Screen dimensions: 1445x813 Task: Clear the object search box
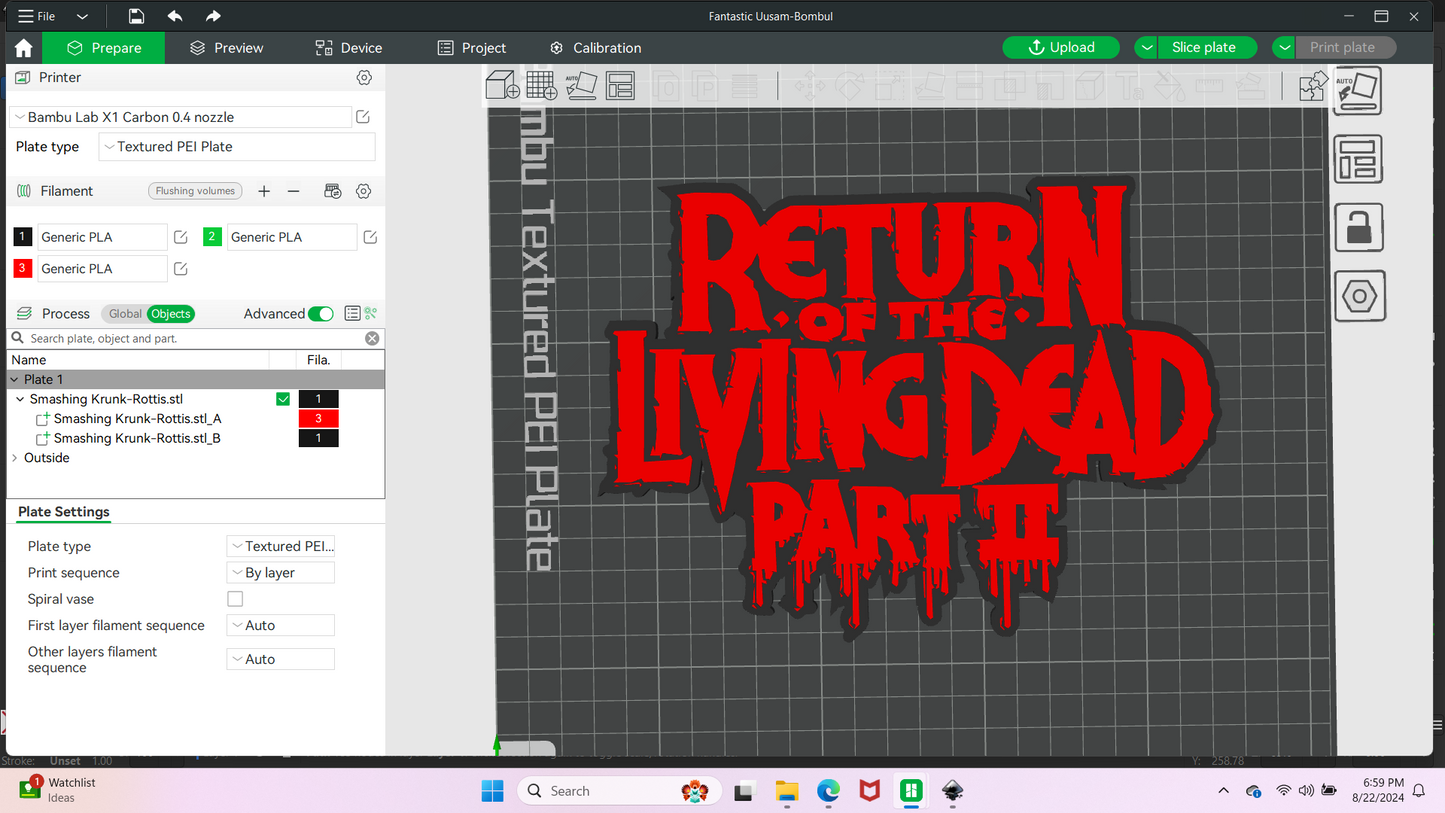pos(372,339)
